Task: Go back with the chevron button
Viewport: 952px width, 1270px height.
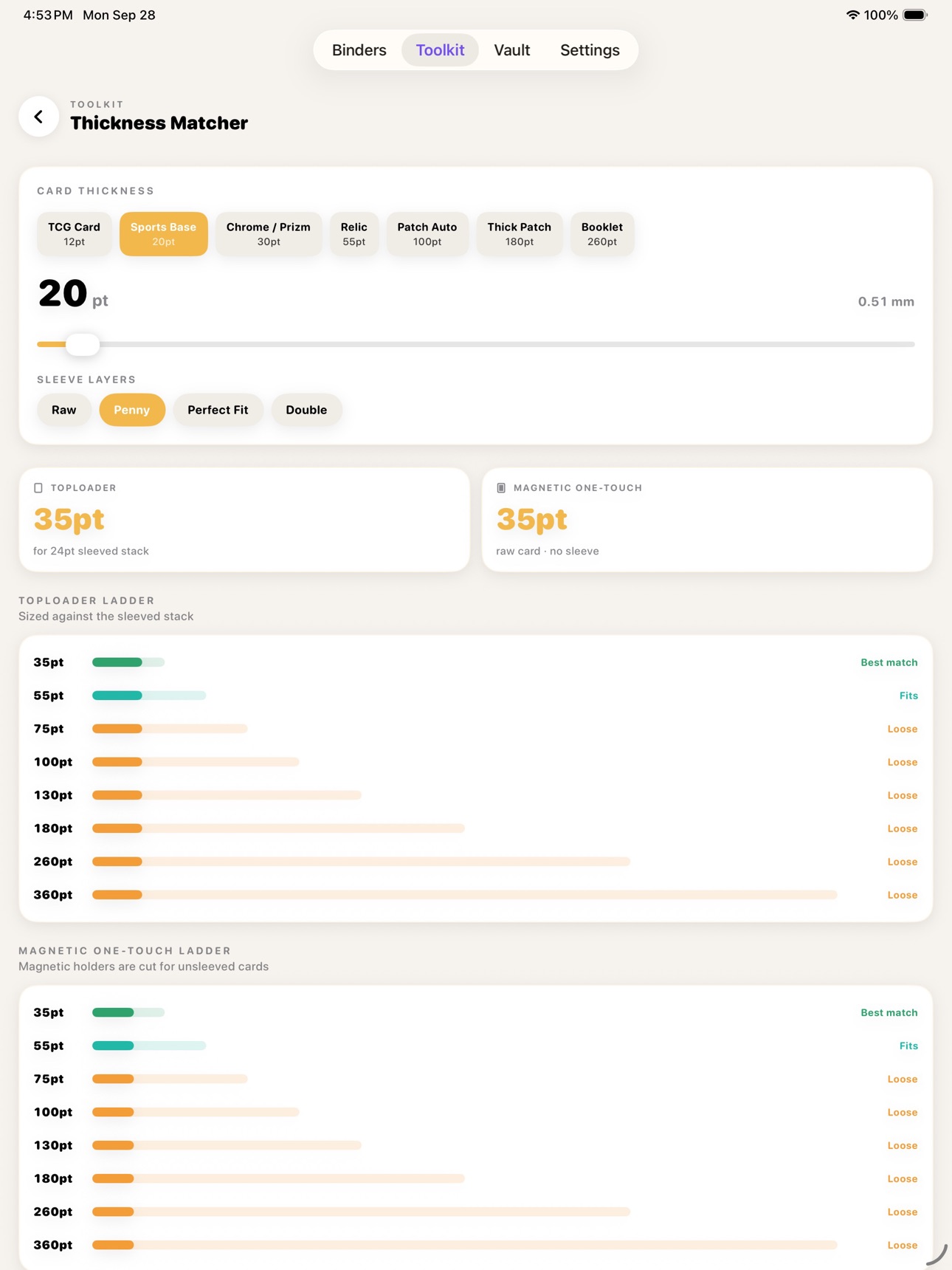Action: pyautogui.click(x=38, y=117)
